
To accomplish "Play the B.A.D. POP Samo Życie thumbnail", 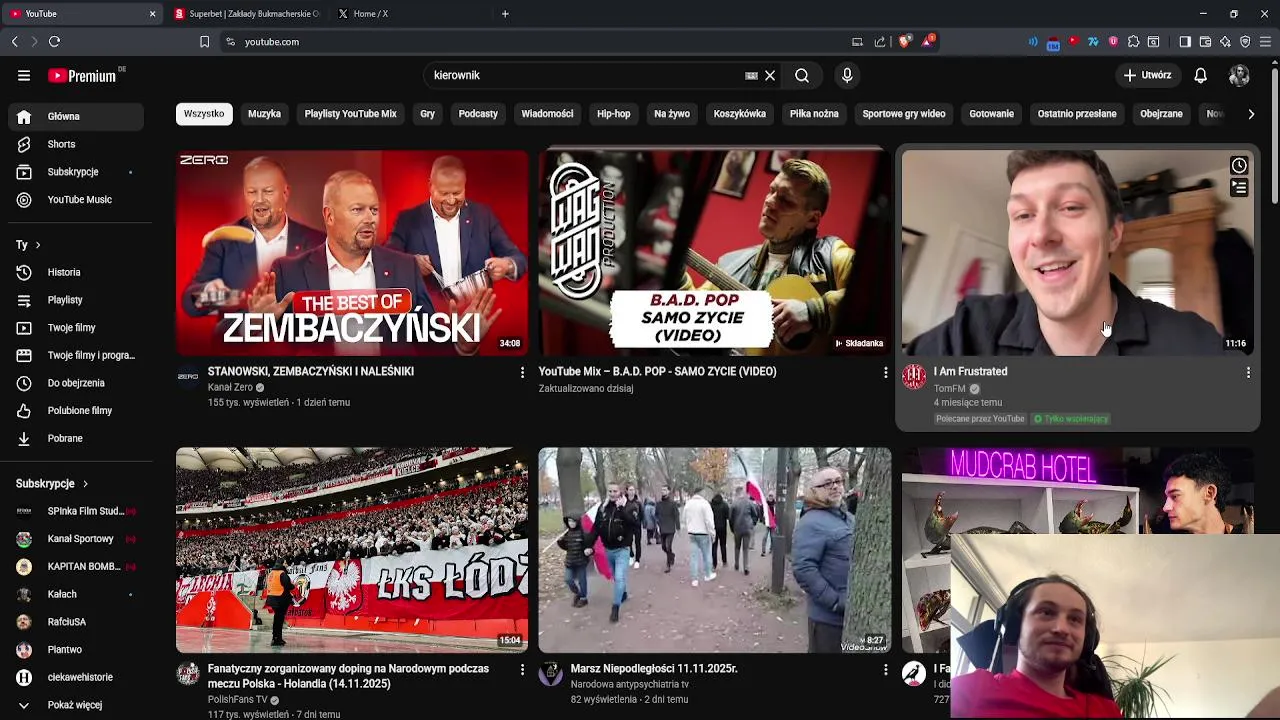I will [x=715, y=253].
